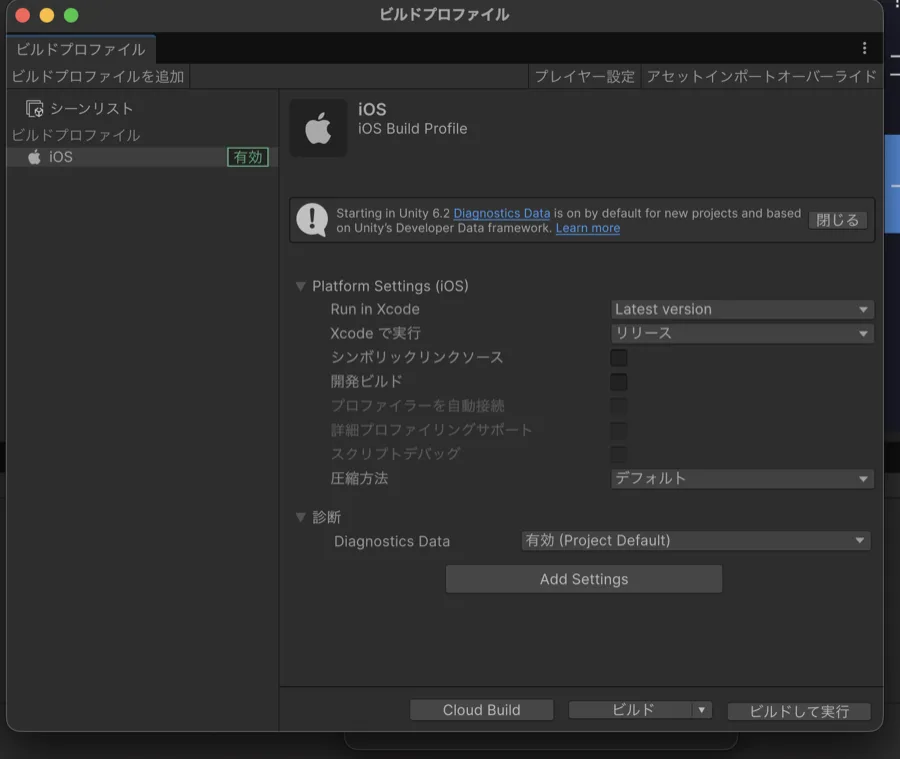Image resolution: width=900 pixels, height=759 pixels.
Task: Click the ビルド button
Action: pos(631,710)
